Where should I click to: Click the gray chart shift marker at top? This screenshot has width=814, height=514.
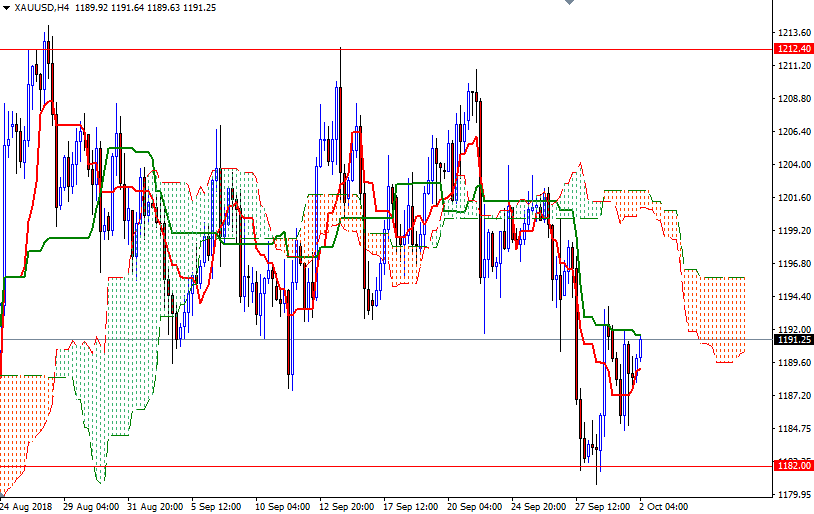pyautogui.click(x=570, y=4)
